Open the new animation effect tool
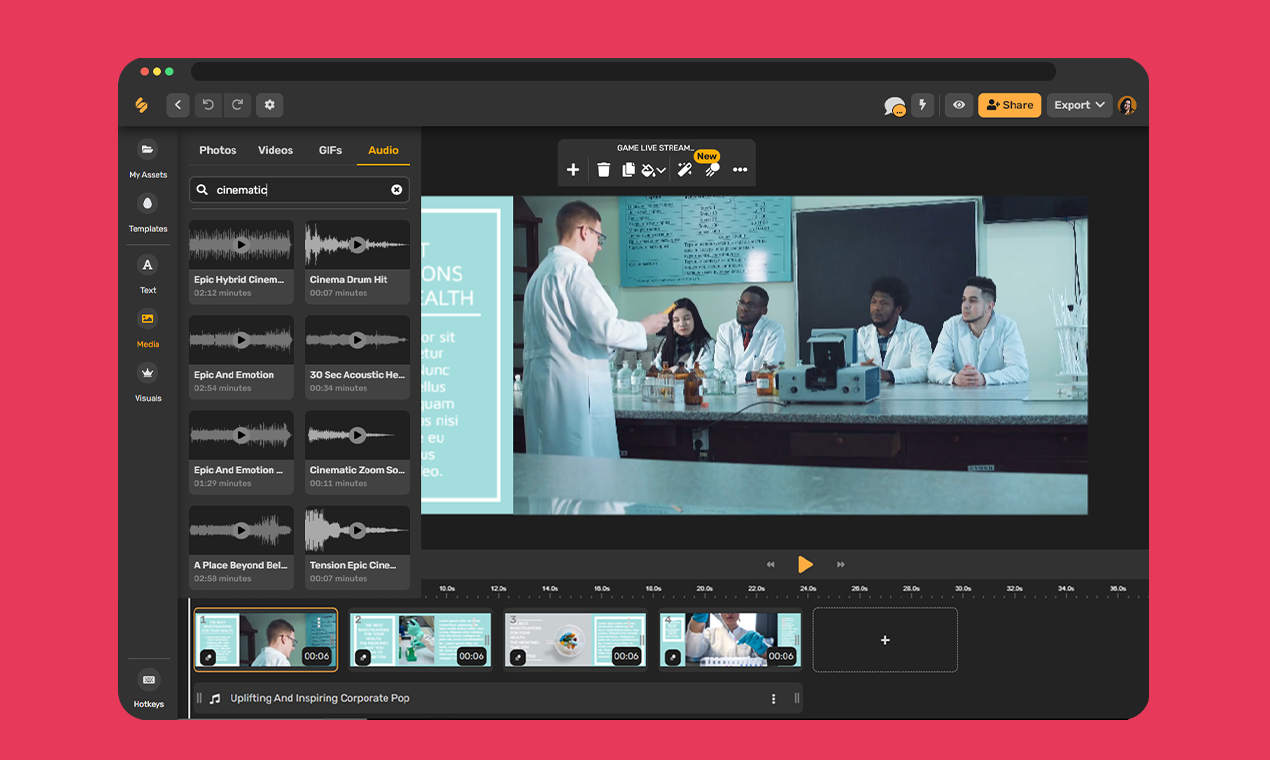Image resolution: width=1270 pixels, height=760 pixels. (x=710, y=169)
